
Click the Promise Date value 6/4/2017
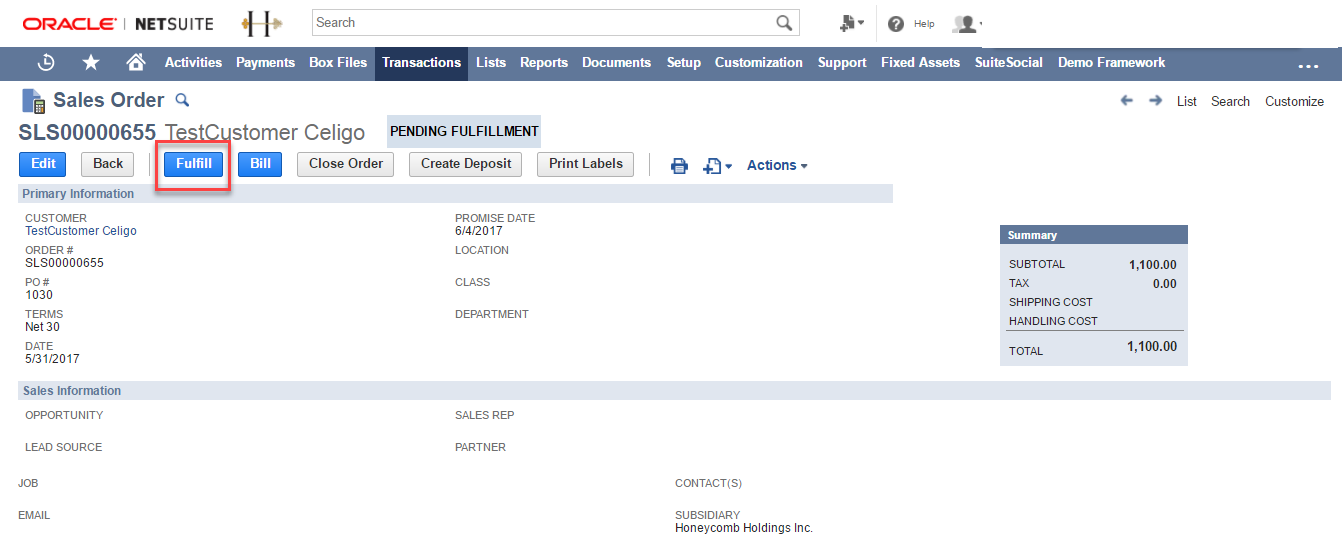[479, 231]
